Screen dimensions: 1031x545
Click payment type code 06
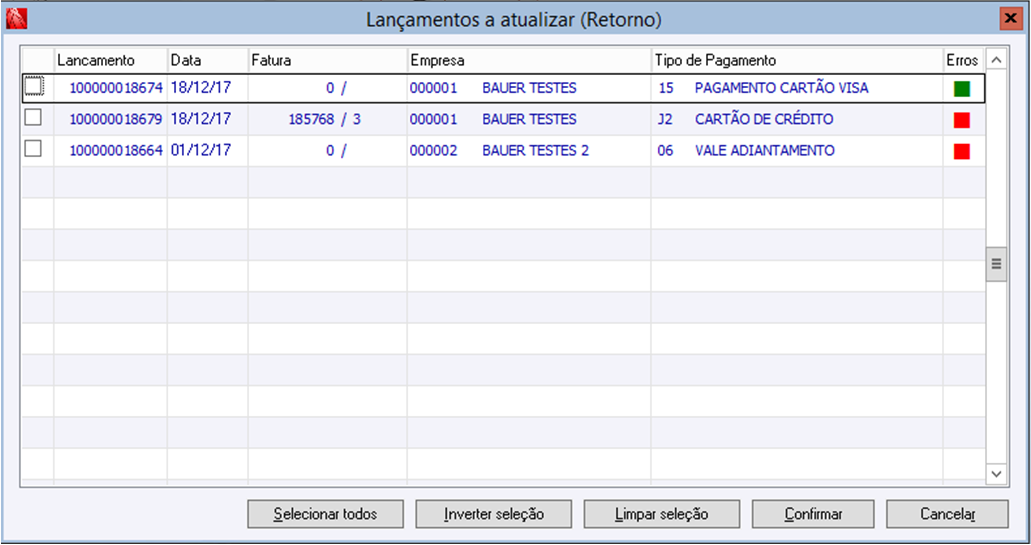click(665, 151)
